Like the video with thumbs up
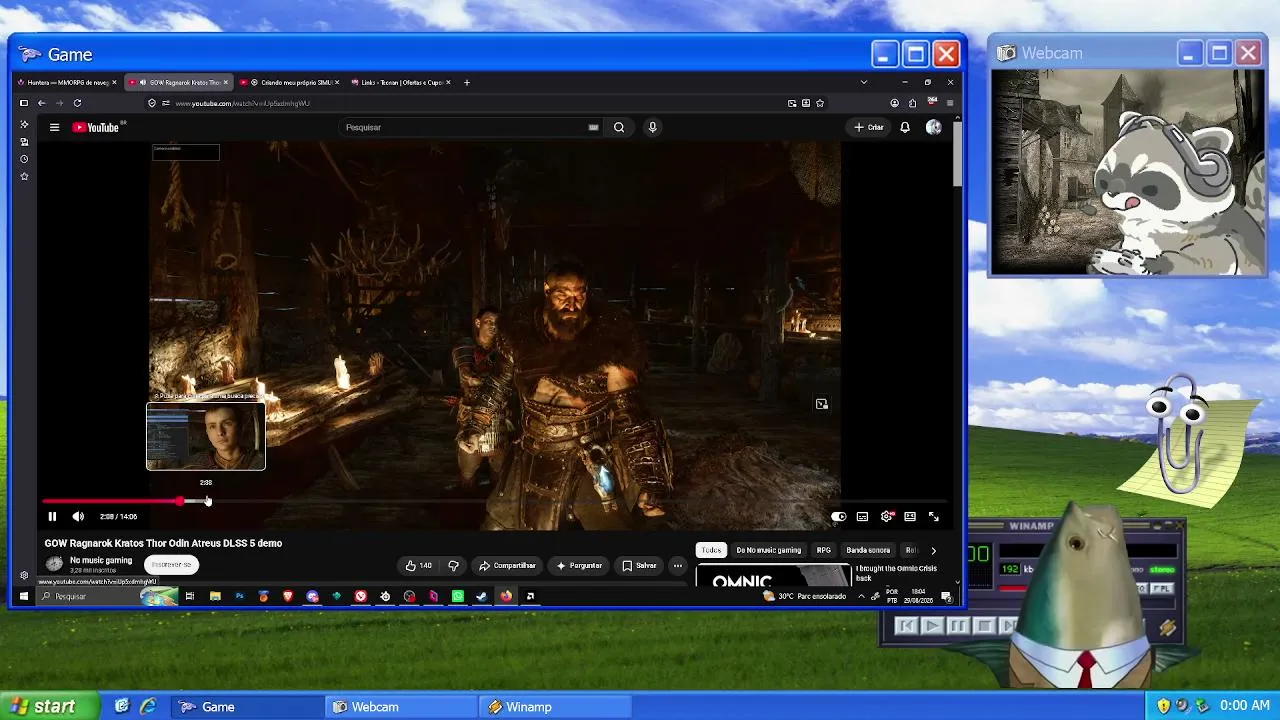The width and height of the screenshot is (1280, 720). click(418, 565)
